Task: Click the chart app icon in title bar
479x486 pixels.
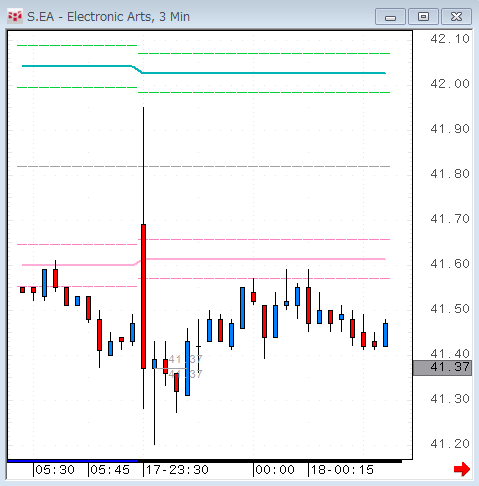Action: 15,16
